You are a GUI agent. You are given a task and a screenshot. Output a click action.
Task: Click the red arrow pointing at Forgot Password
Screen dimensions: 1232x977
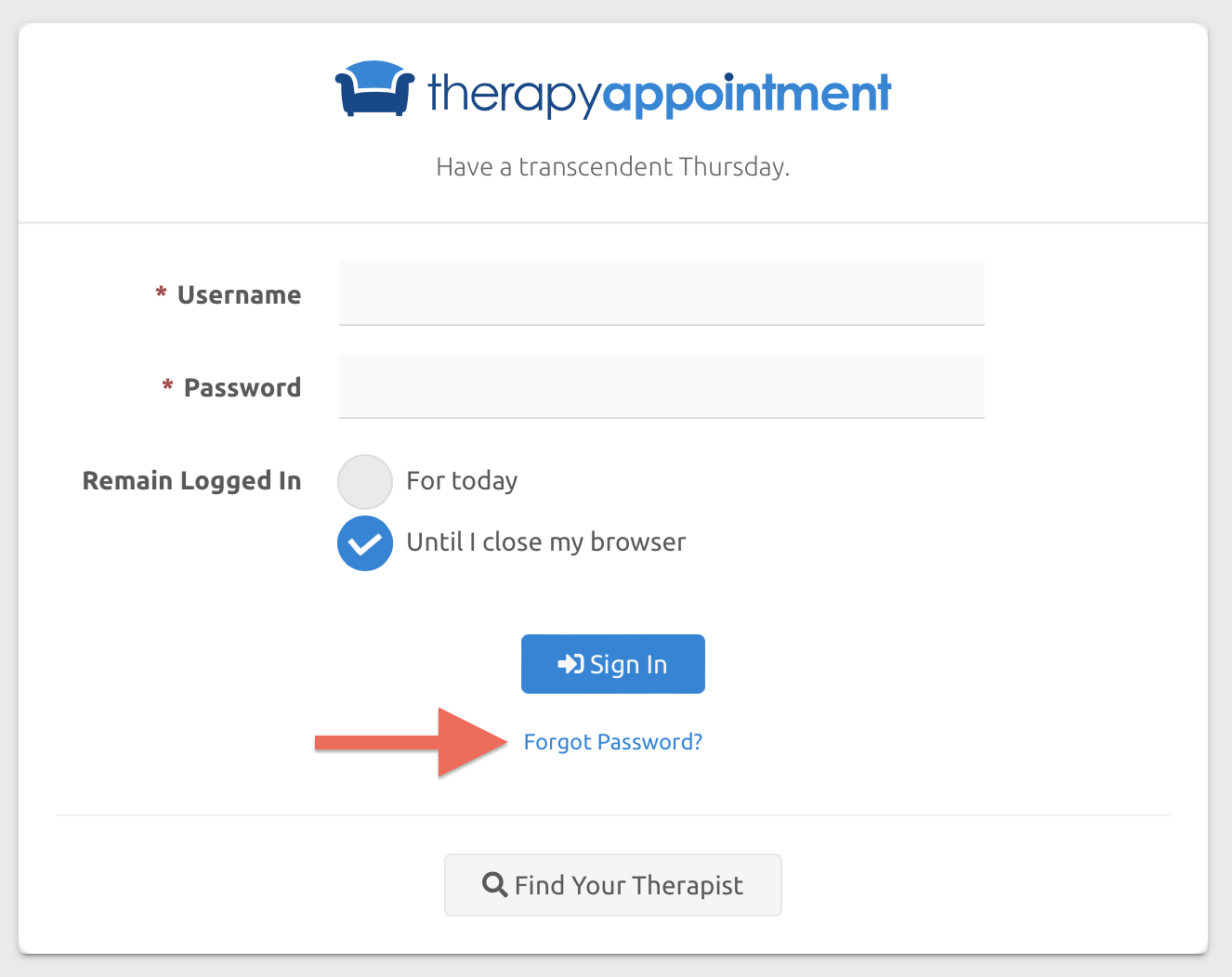[409, 742]
